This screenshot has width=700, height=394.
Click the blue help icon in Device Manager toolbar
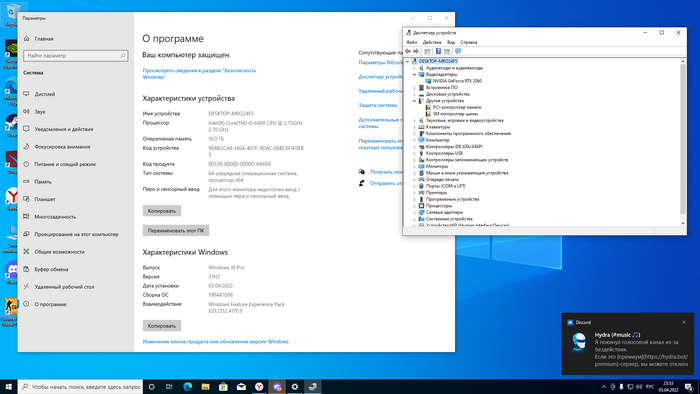[438, 51]
